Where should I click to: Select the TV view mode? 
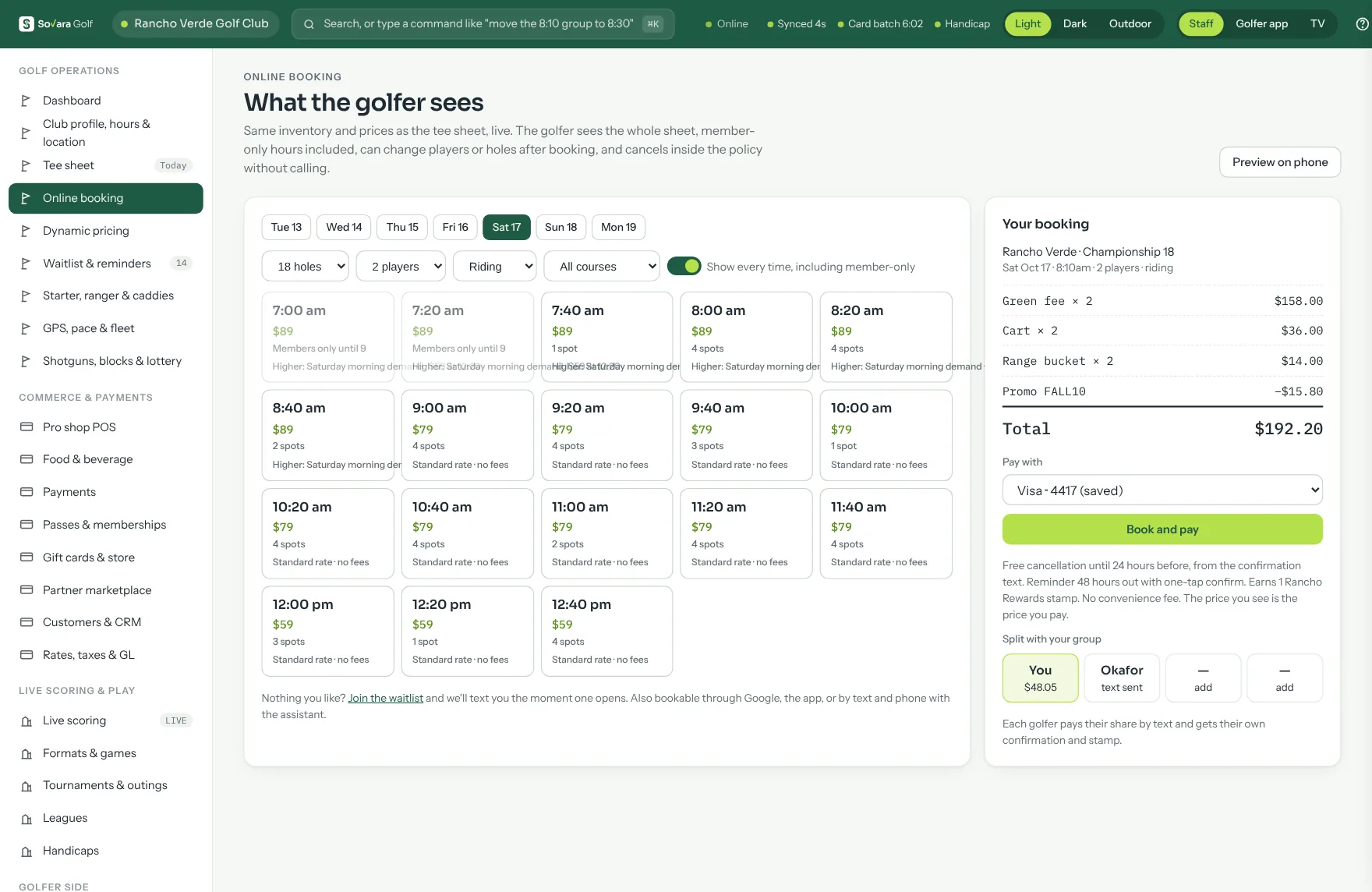point(1317,24)
